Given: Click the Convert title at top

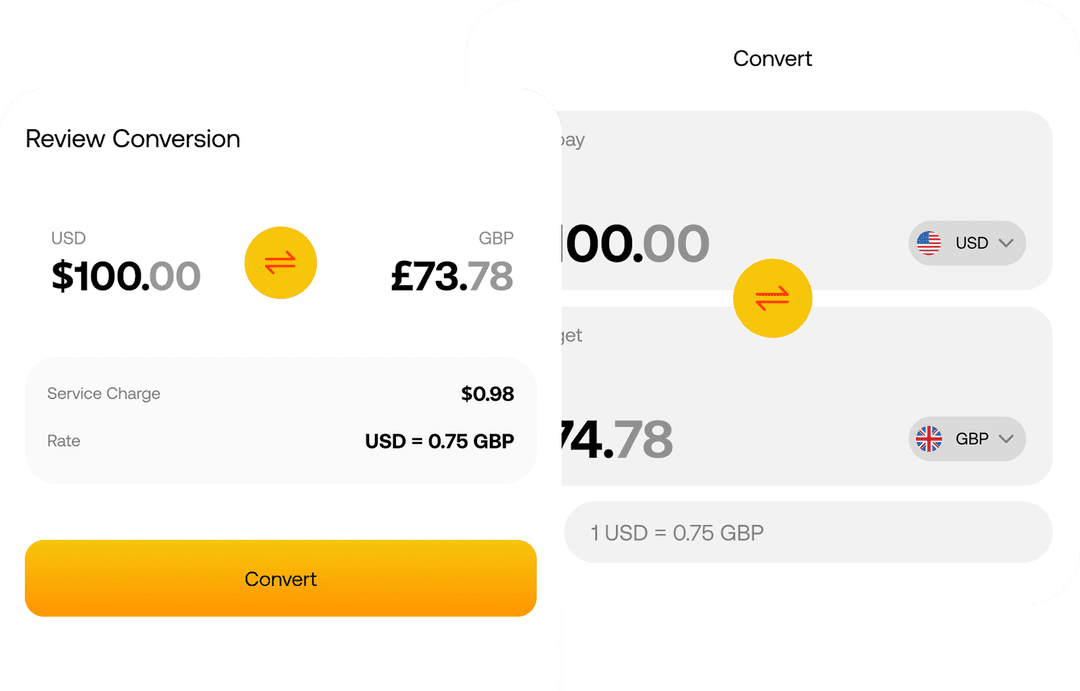Looking at the screenshot, I should point(772,59).
